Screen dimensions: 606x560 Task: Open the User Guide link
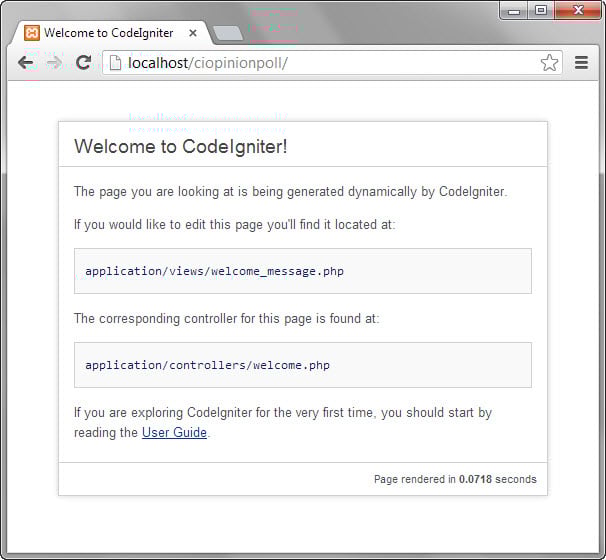[x=174, y=433]
